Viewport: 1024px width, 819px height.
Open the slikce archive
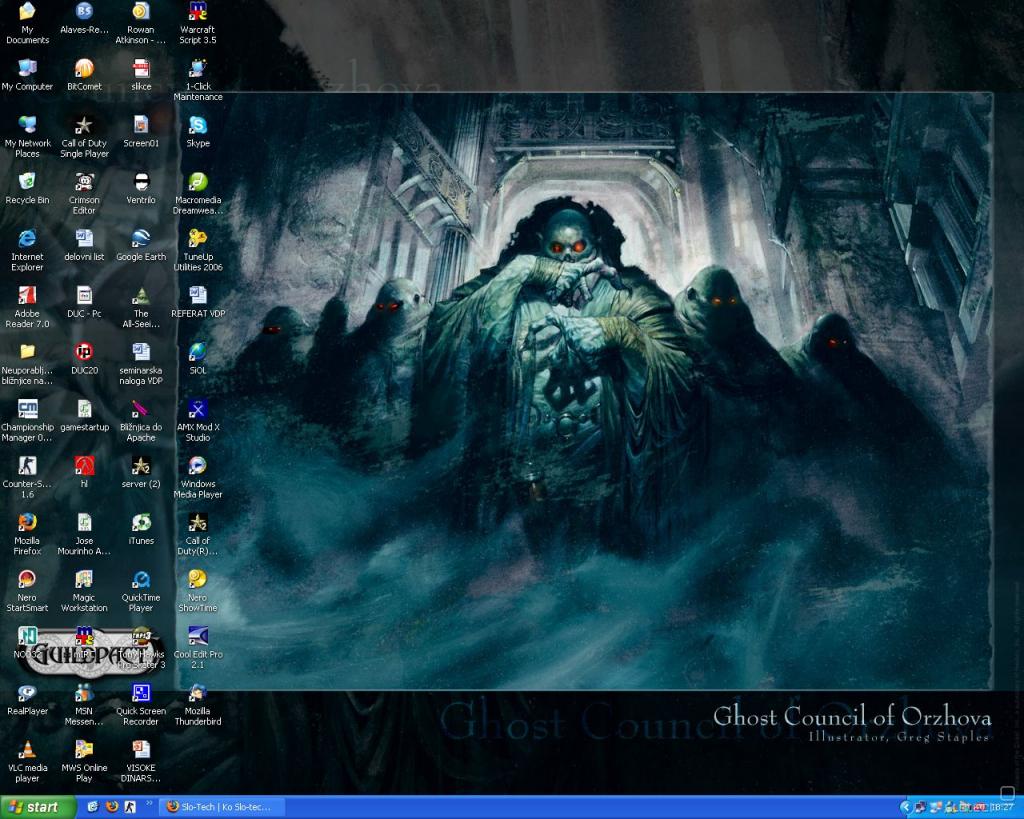click(x=141, y=74)
